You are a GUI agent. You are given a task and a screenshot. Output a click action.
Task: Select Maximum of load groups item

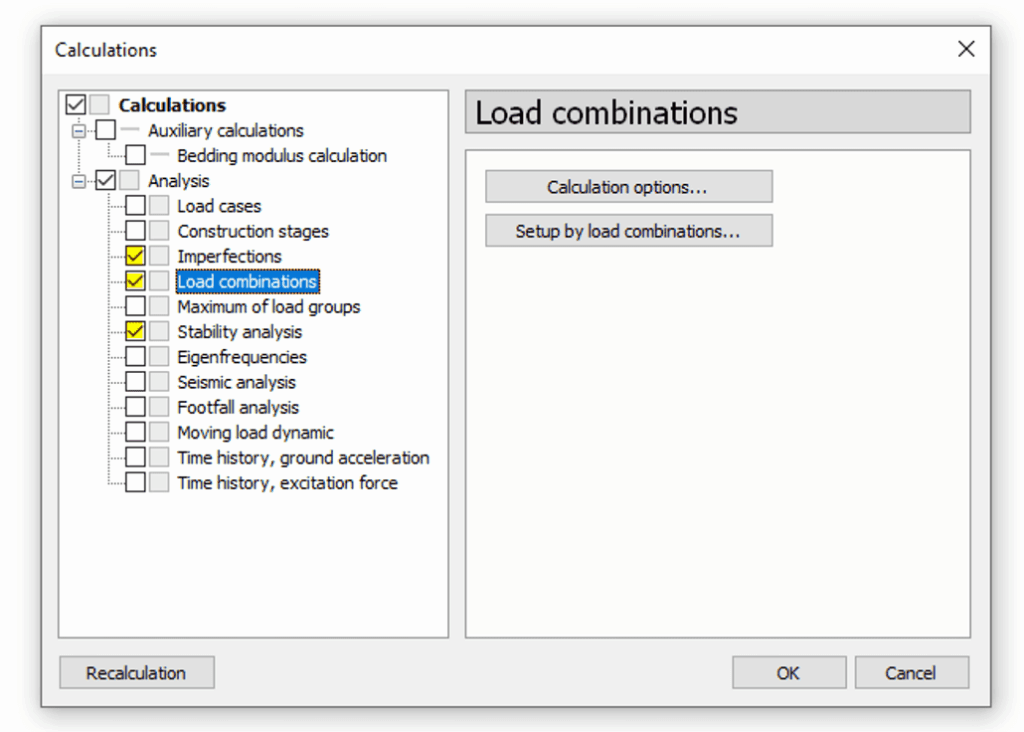pyautogui.click(x=268, y=307)
